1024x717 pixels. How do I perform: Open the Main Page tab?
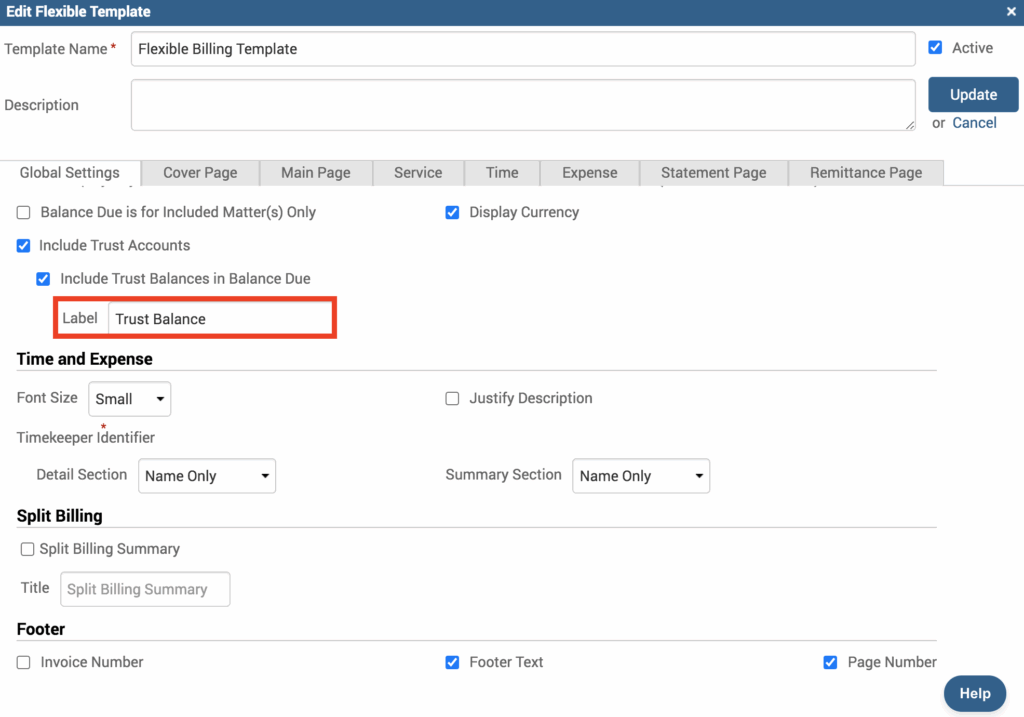[315, 173]
